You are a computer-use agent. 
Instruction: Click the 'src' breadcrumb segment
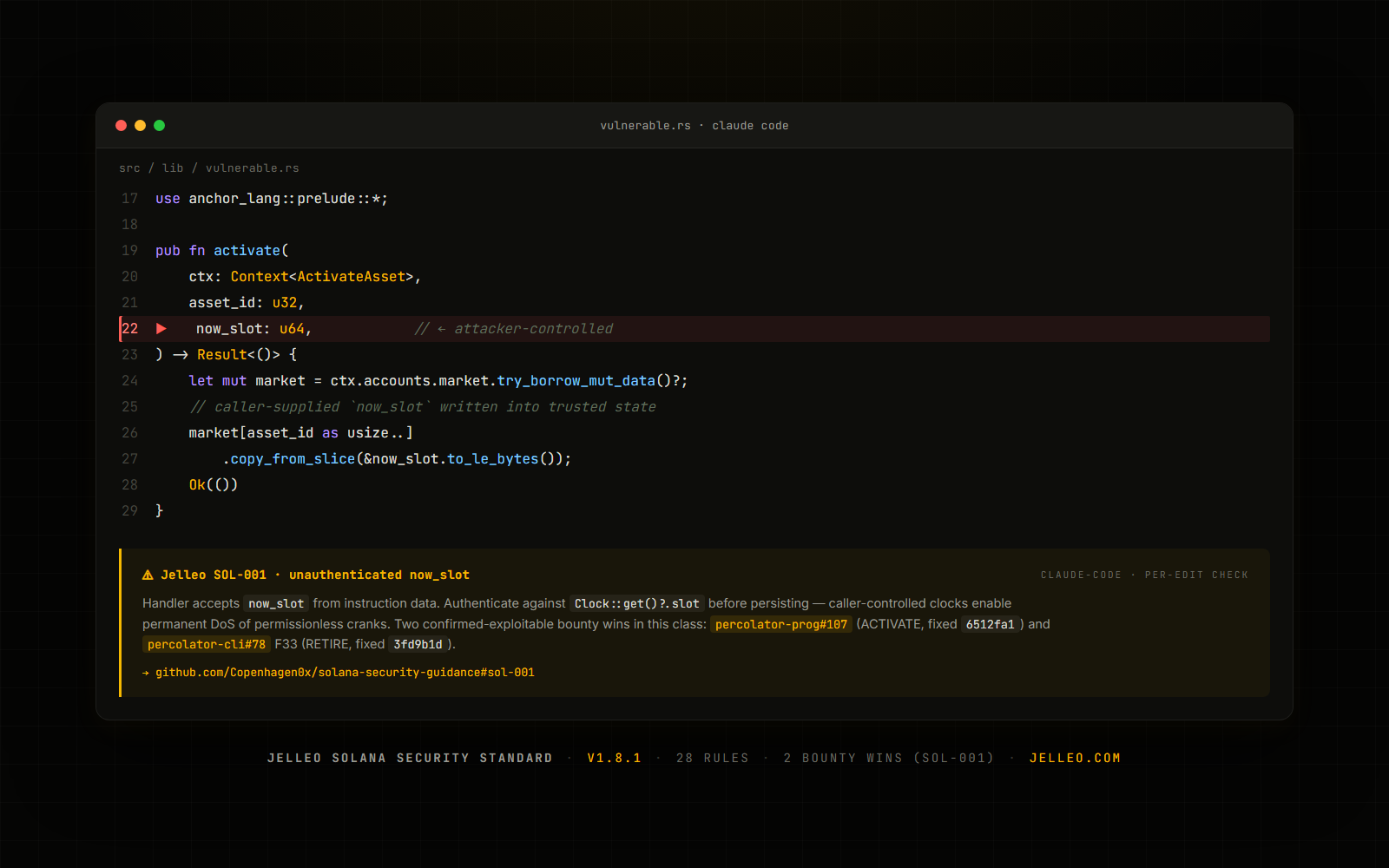(129, 168)
